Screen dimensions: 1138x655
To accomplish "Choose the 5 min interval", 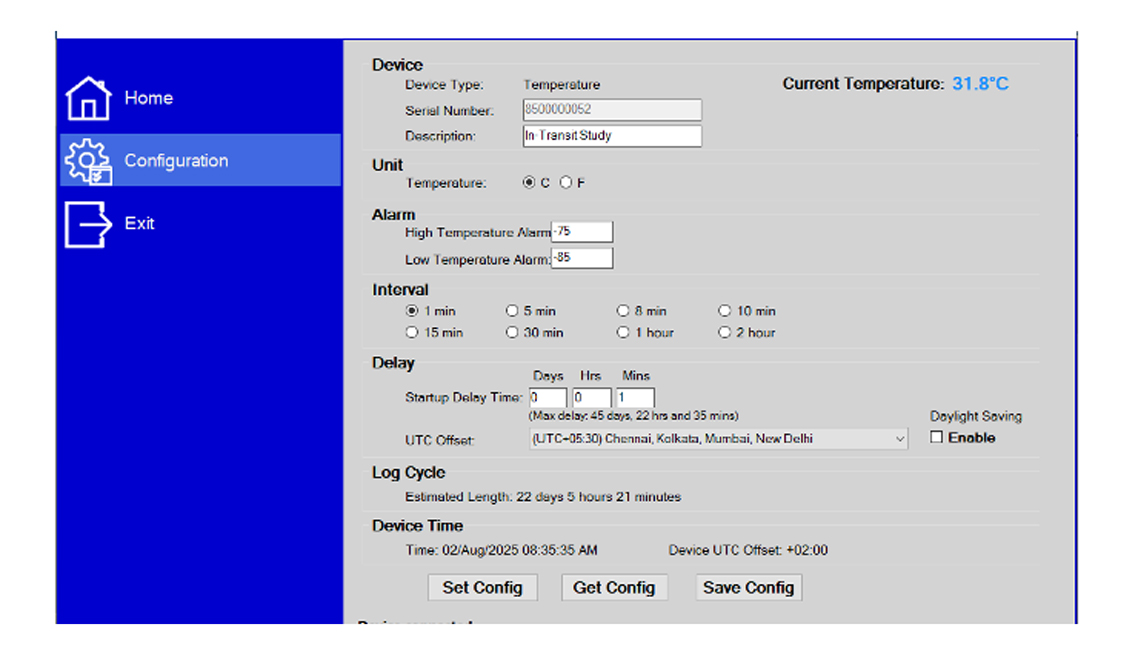I will click(x=512, y=311).
